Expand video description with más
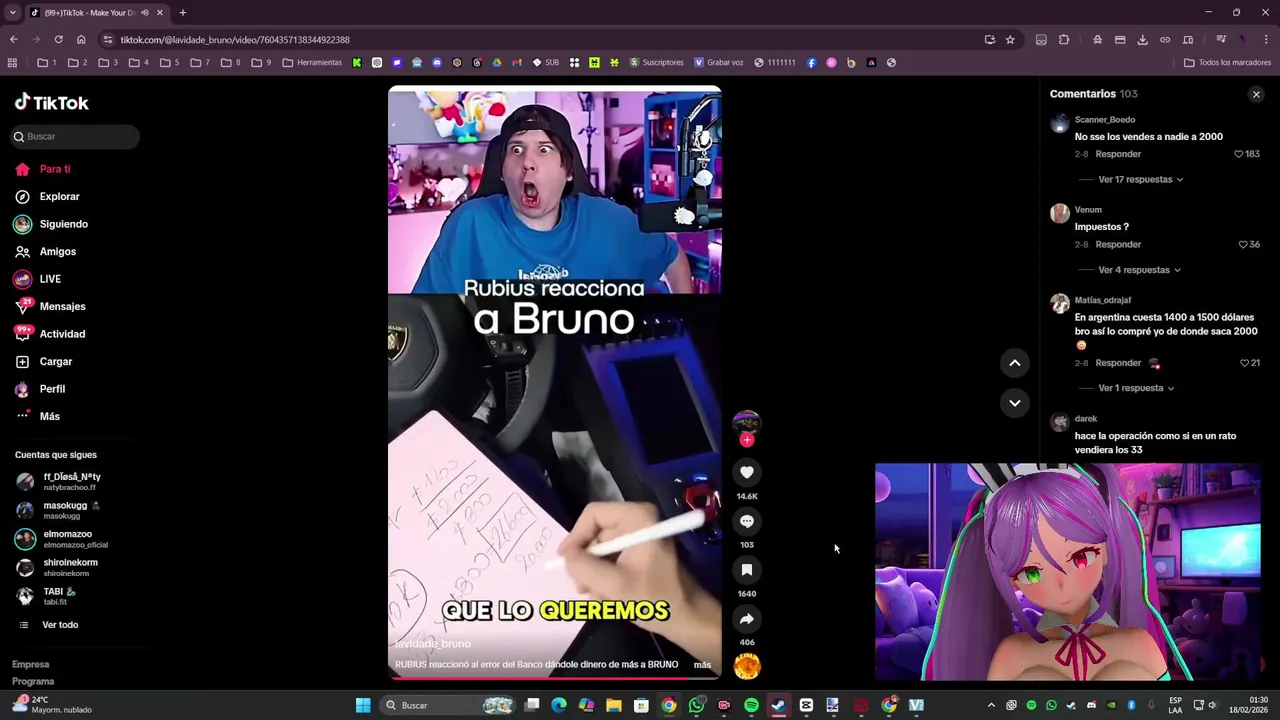This screenshot has width=1280, height=720. [702, 665]
